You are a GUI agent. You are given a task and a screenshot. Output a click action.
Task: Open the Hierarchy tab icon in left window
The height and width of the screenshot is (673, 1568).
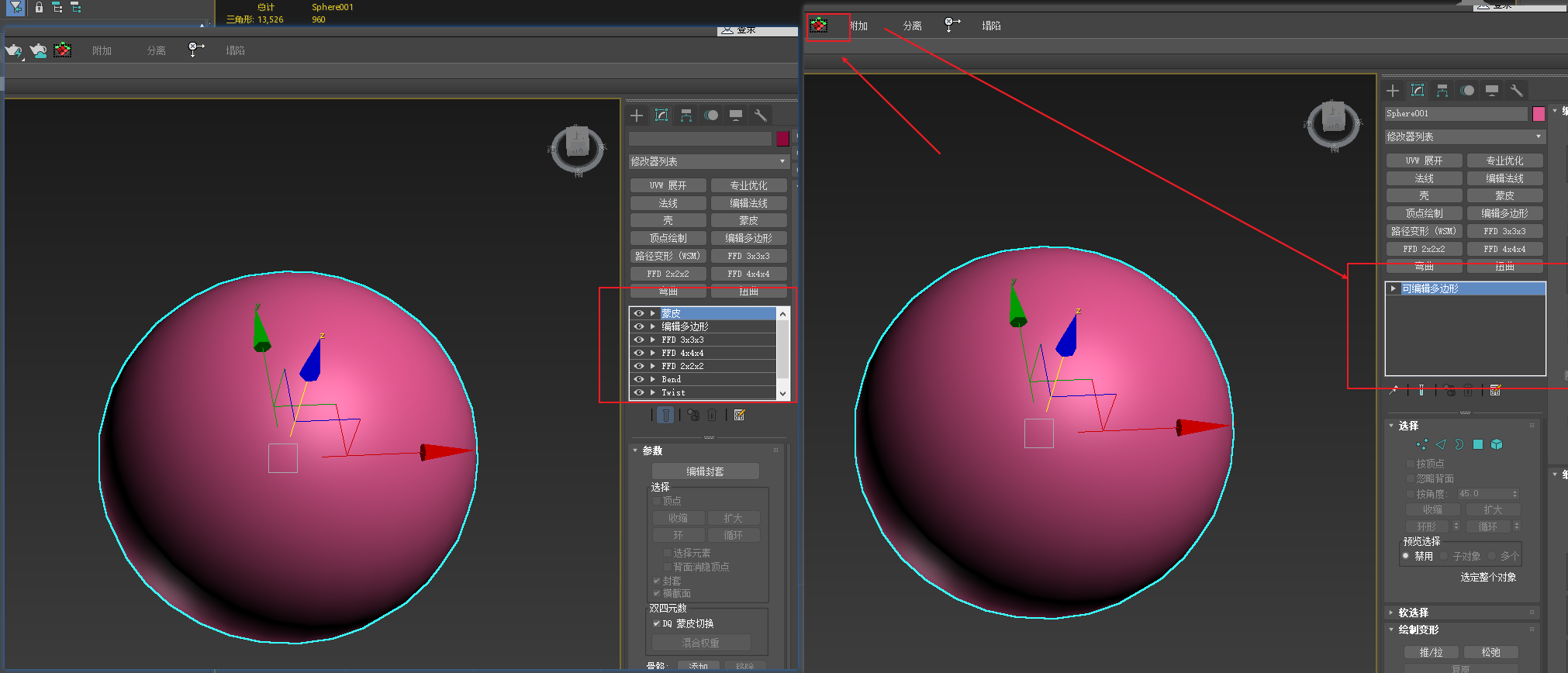pyautogui.click(x=686, y=116)
